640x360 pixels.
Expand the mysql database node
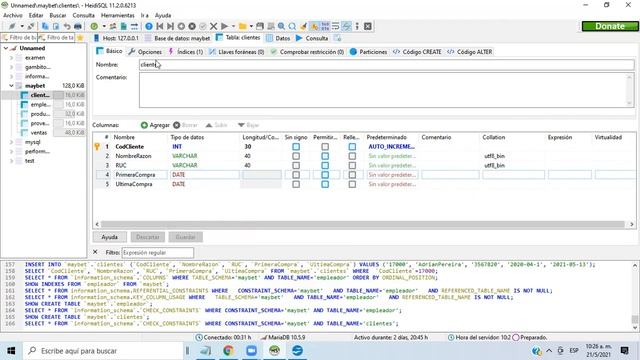[11, 142]
